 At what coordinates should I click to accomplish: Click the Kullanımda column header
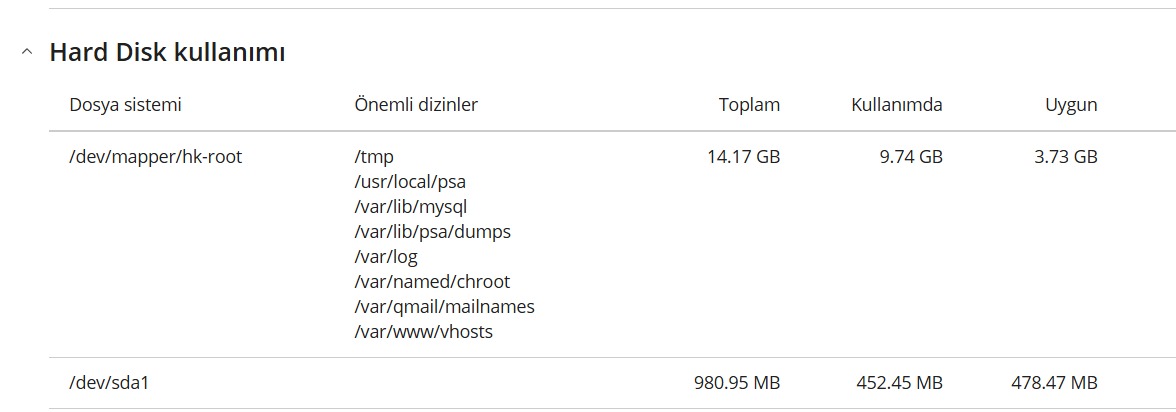(897, 104)
